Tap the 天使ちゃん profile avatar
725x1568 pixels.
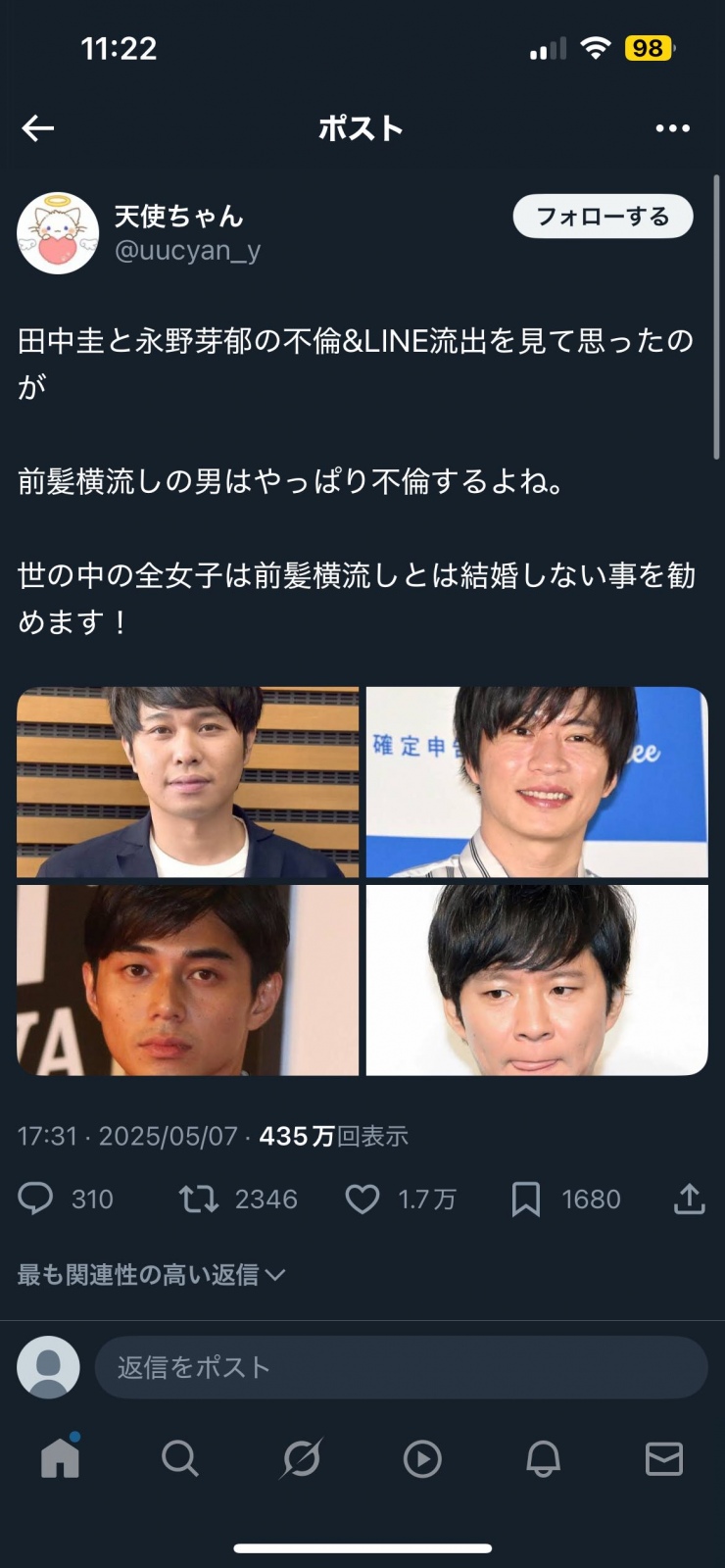pyautogui.click(x=58, y=233)
